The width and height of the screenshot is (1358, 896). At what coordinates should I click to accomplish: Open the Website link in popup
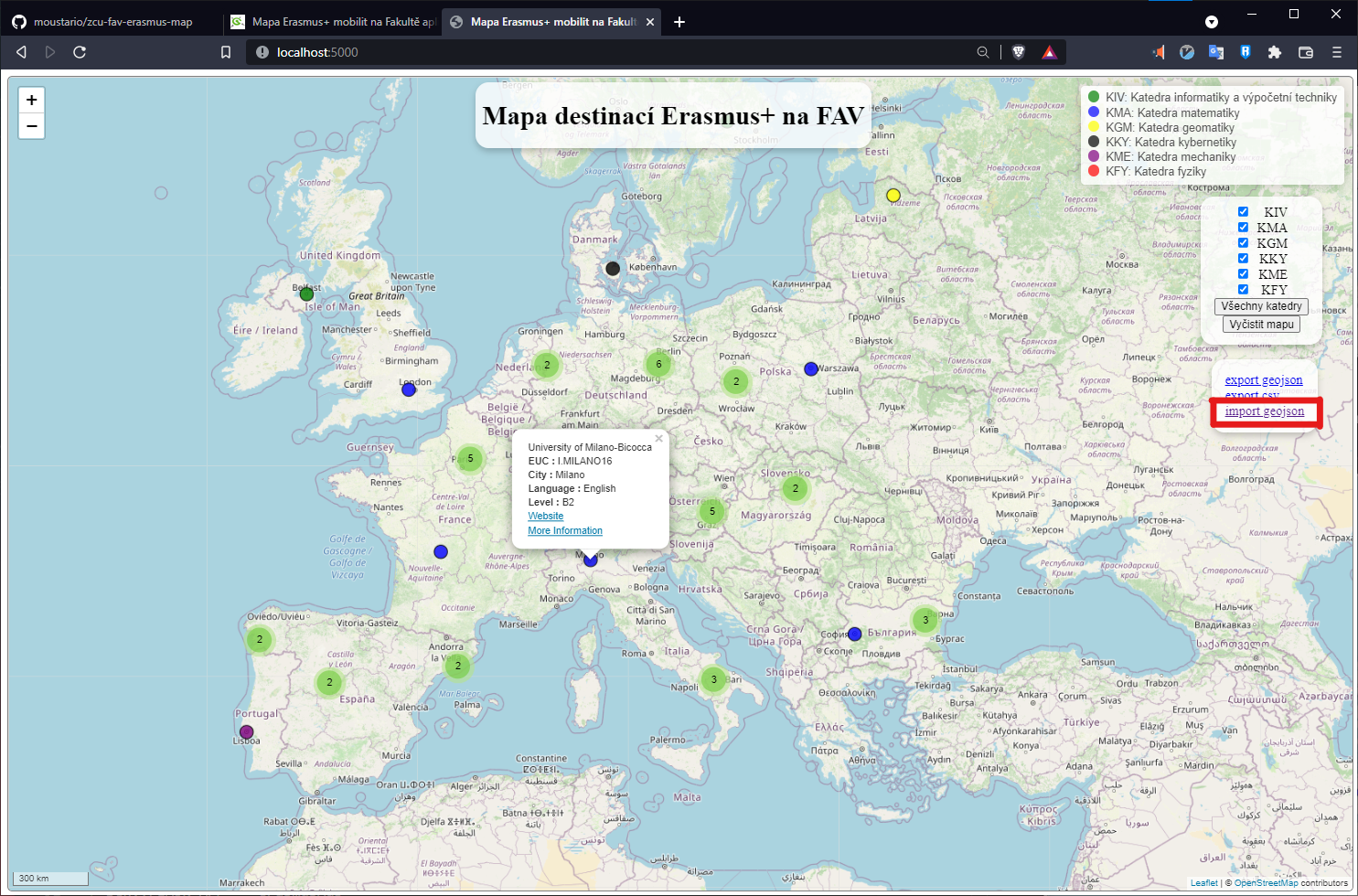546,516
